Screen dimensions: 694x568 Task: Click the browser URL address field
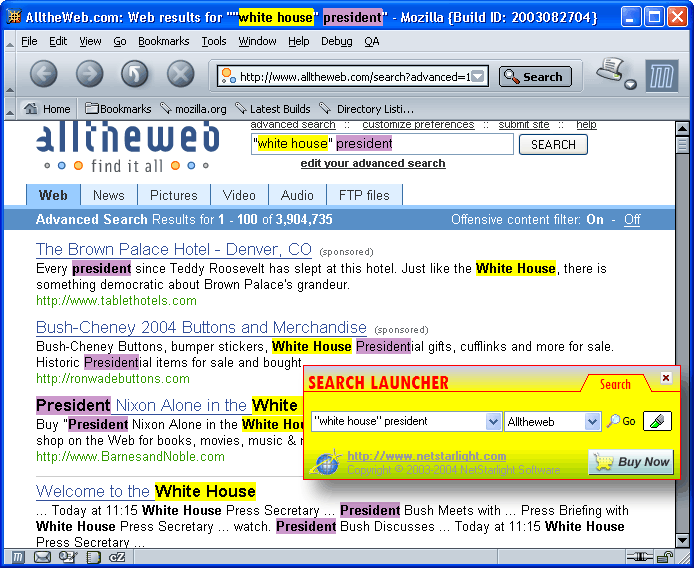coord(353,77)
